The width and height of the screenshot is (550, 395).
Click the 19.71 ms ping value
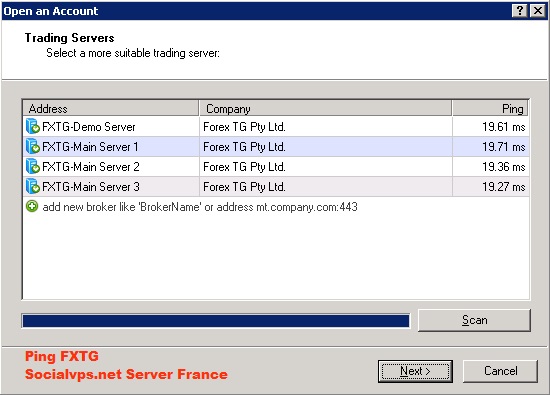pyautogui.click(x=503, y=147)
